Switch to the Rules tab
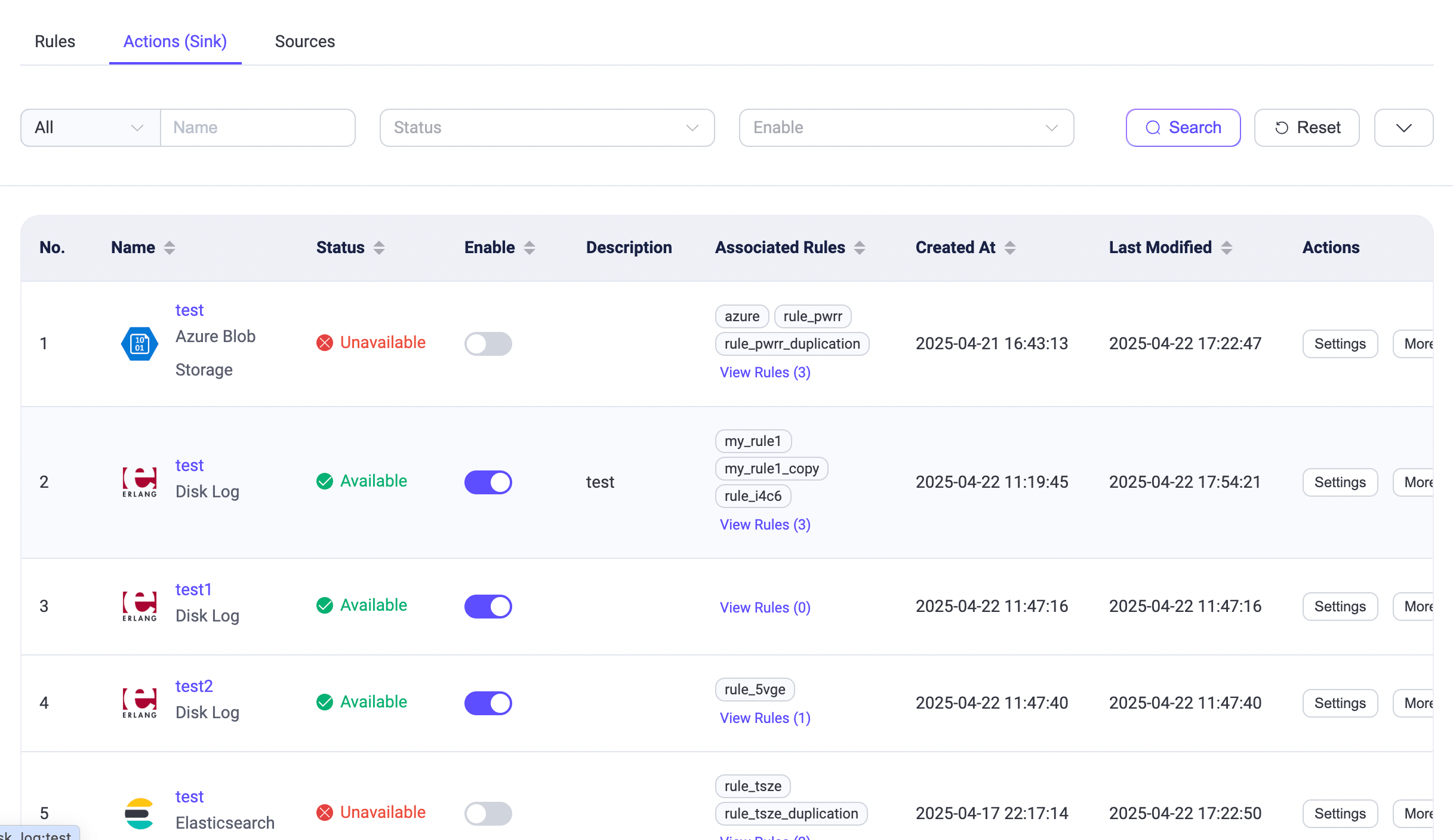The width and height of the screenshot is (1453, 840). tap(55, 42)
